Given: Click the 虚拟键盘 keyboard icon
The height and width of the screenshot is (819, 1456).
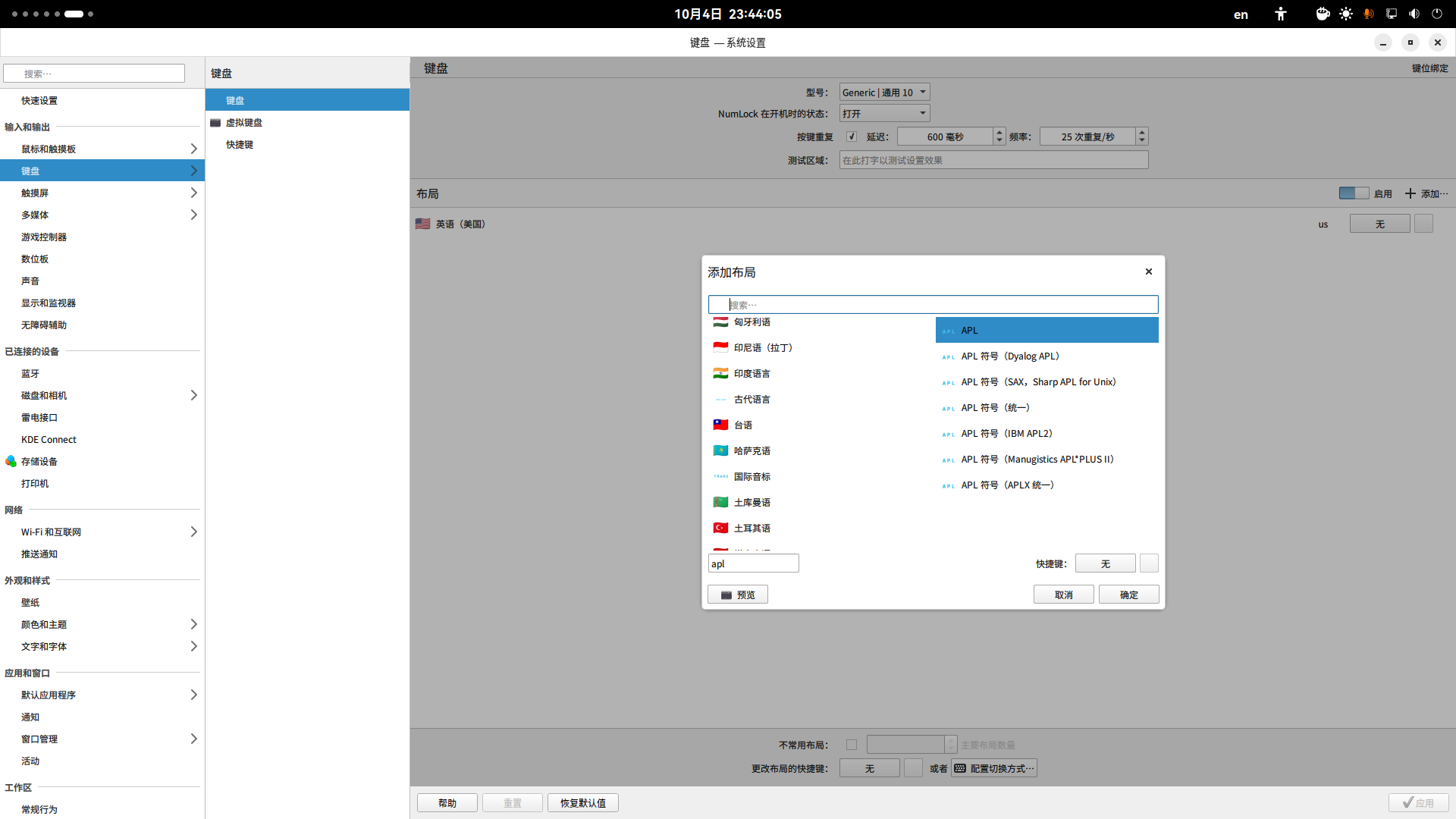Looking at the screenshot, I should tap(215, 123).
